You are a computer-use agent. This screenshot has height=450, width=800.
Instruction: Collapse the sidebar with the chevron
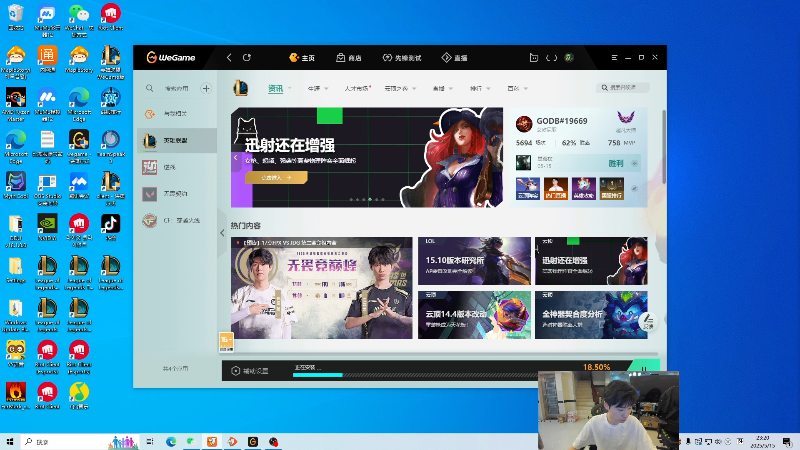[222, 233]
